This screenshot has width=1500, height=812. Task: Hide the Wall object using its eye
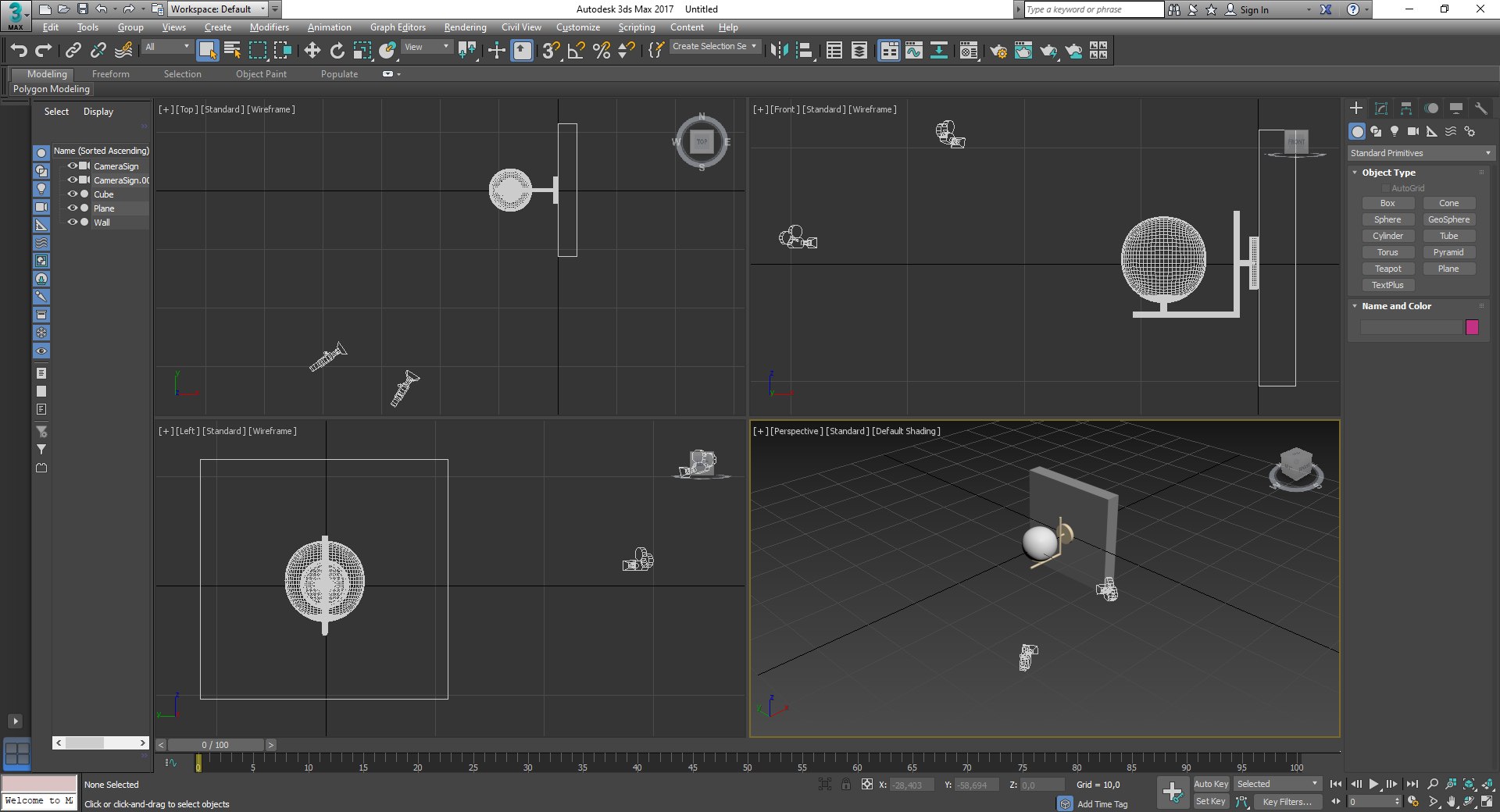tap(73, 223)
